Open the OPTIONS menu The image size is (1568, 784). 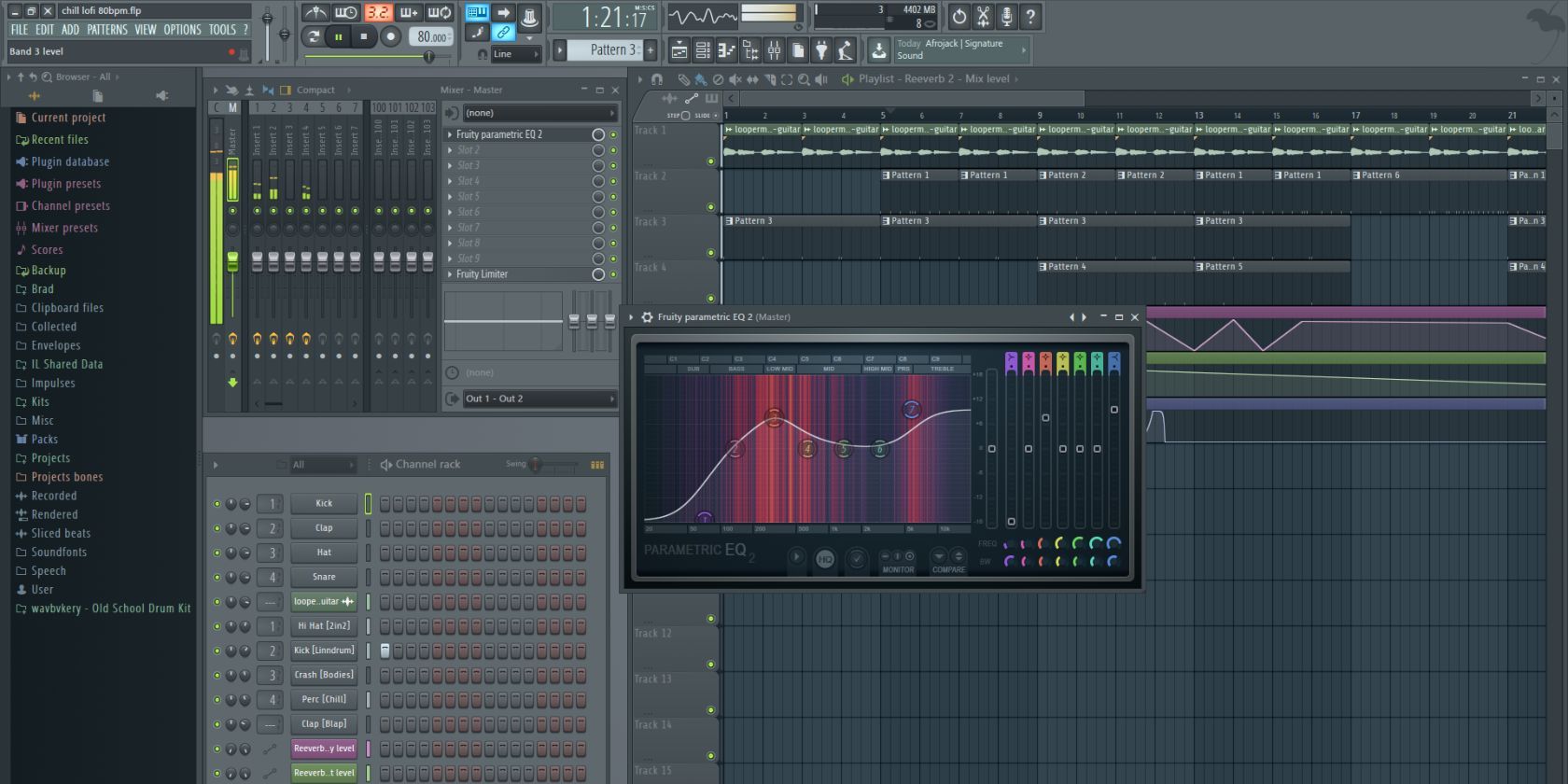(x=182, y=30)
